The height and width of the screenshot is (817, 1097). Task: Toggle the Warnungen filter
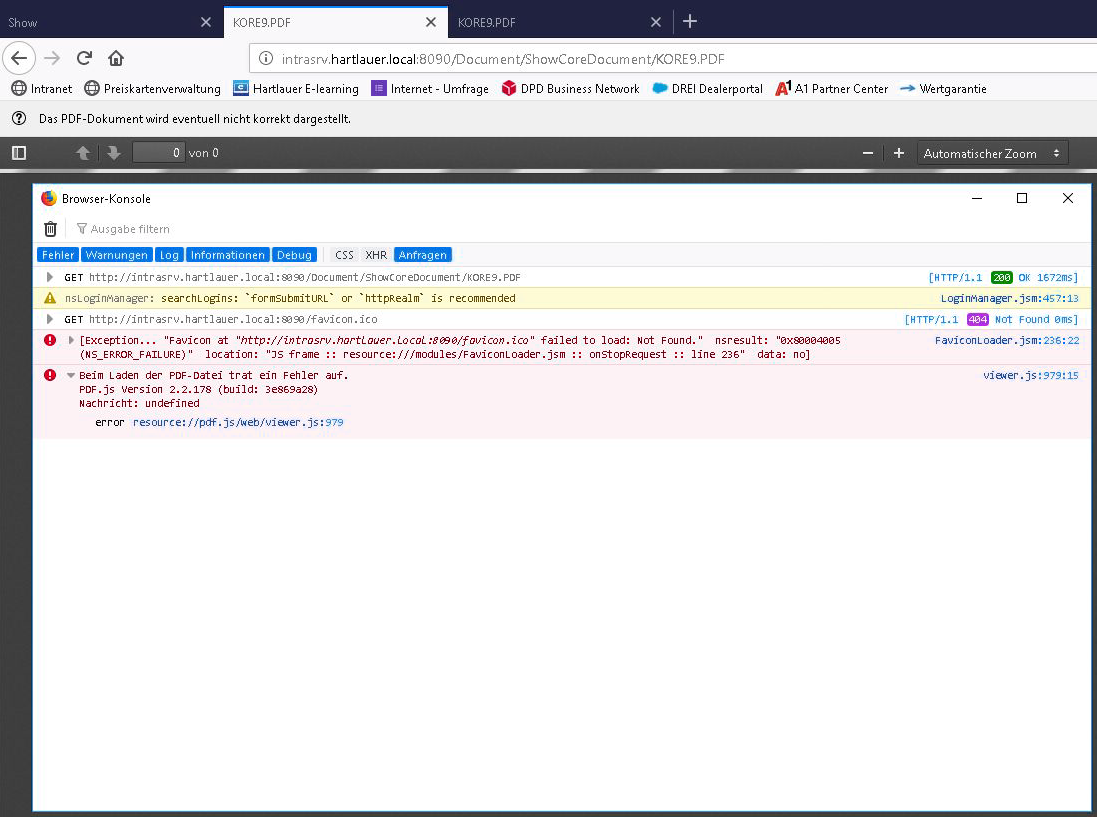(117, 255)
